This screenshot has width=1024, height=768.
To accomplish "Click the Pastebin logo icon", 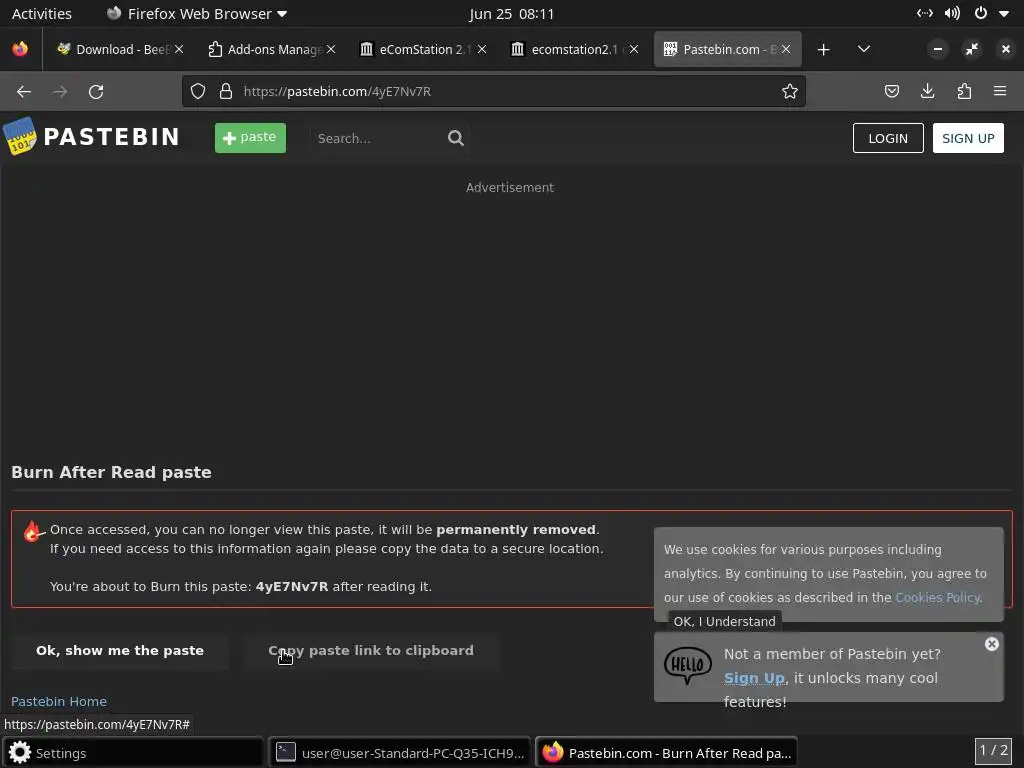I will click(20, 136).
